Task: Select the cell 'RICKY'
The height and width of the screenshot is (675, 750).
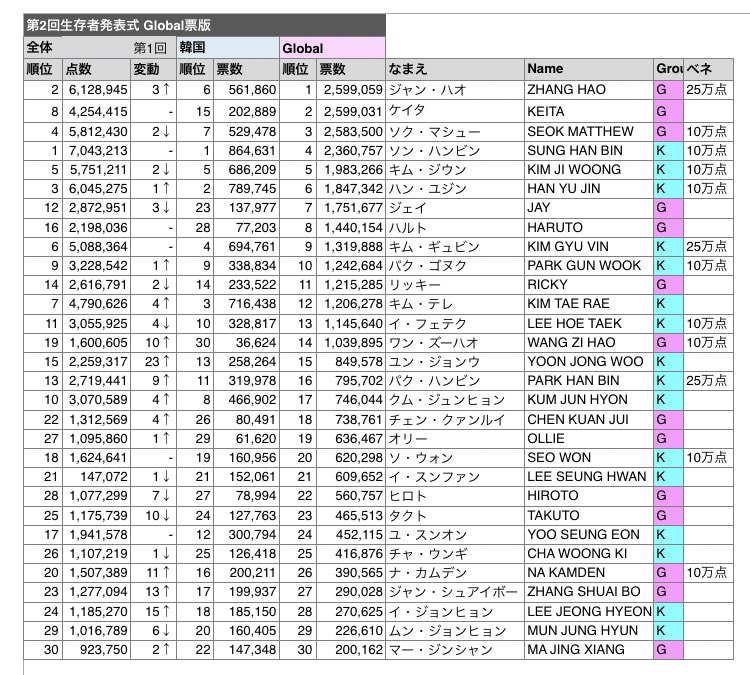Action: tap(589, 285)
